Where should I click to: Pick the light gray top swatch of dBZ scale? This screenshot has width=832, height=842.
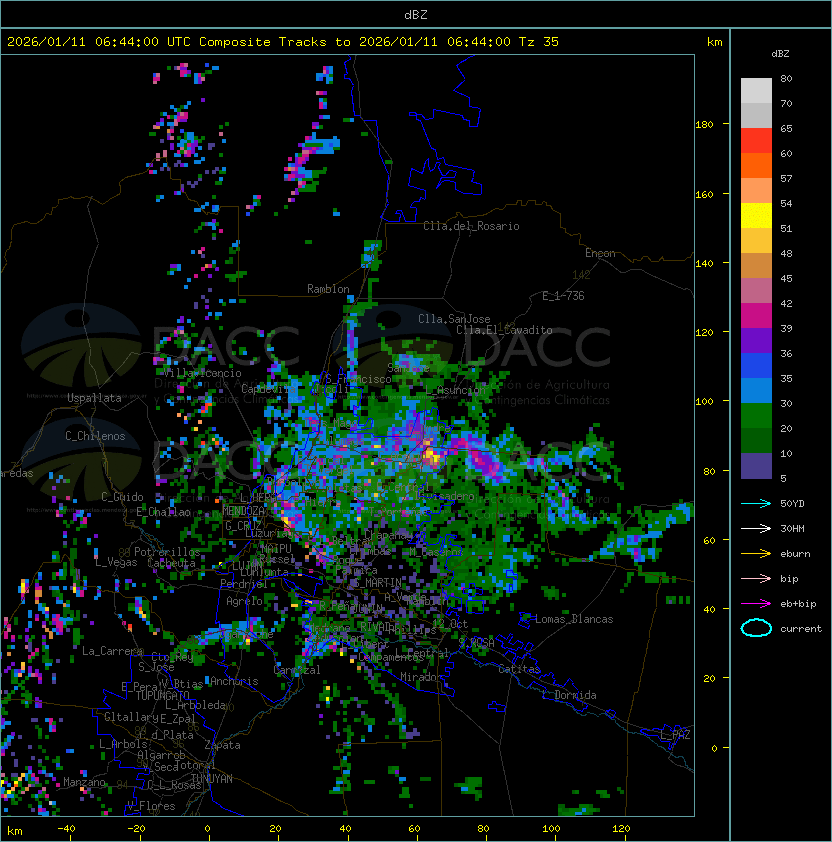coord(756,90)
